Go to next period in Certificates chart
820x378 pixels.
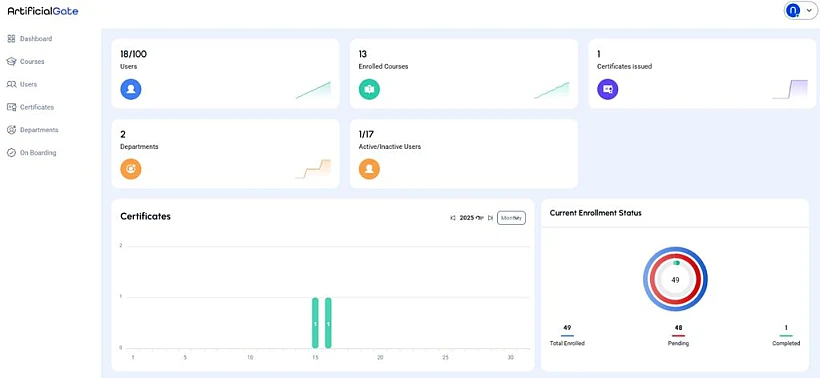pos(490,218)
